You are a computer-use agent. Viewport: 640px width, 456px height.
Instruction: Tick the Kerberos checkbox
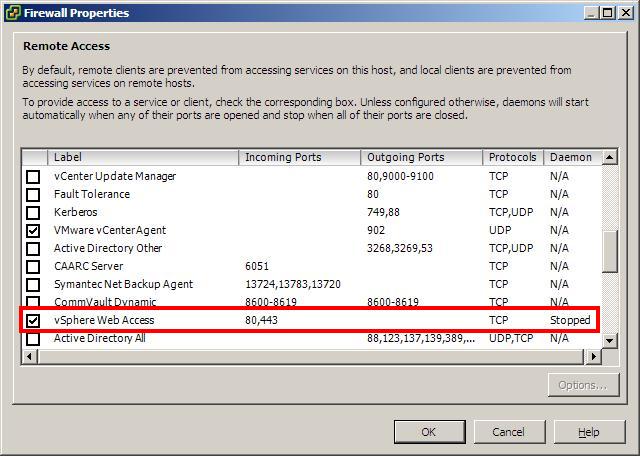33,213
